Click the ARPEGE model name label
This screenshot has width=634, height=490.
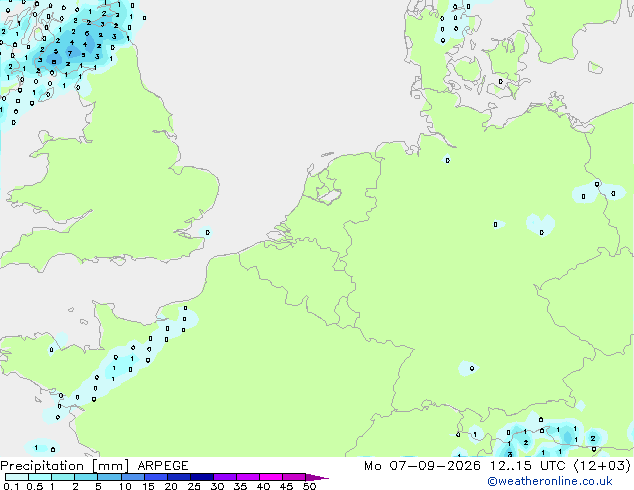[163, 466]
